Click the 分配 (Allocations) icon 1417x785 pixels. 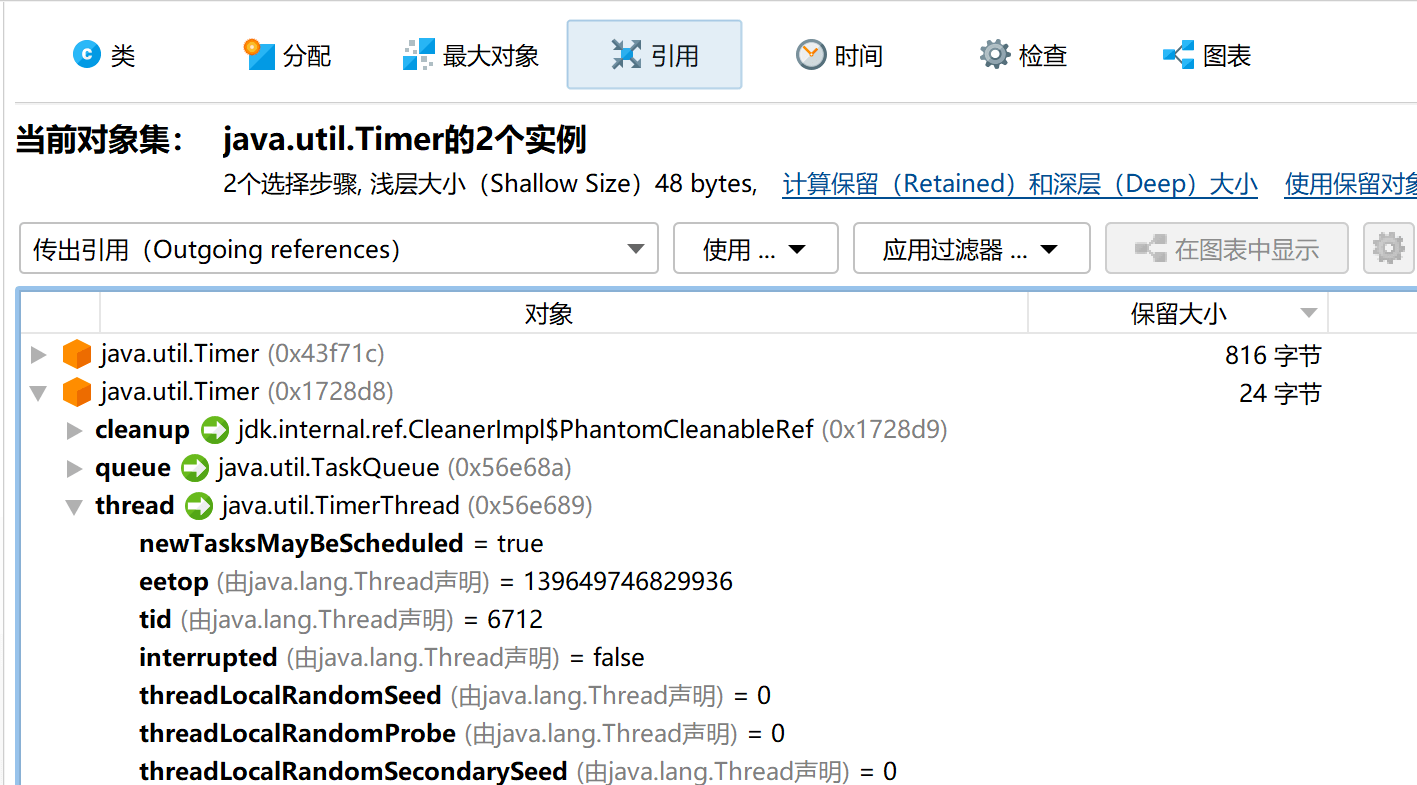coord(258,54)
